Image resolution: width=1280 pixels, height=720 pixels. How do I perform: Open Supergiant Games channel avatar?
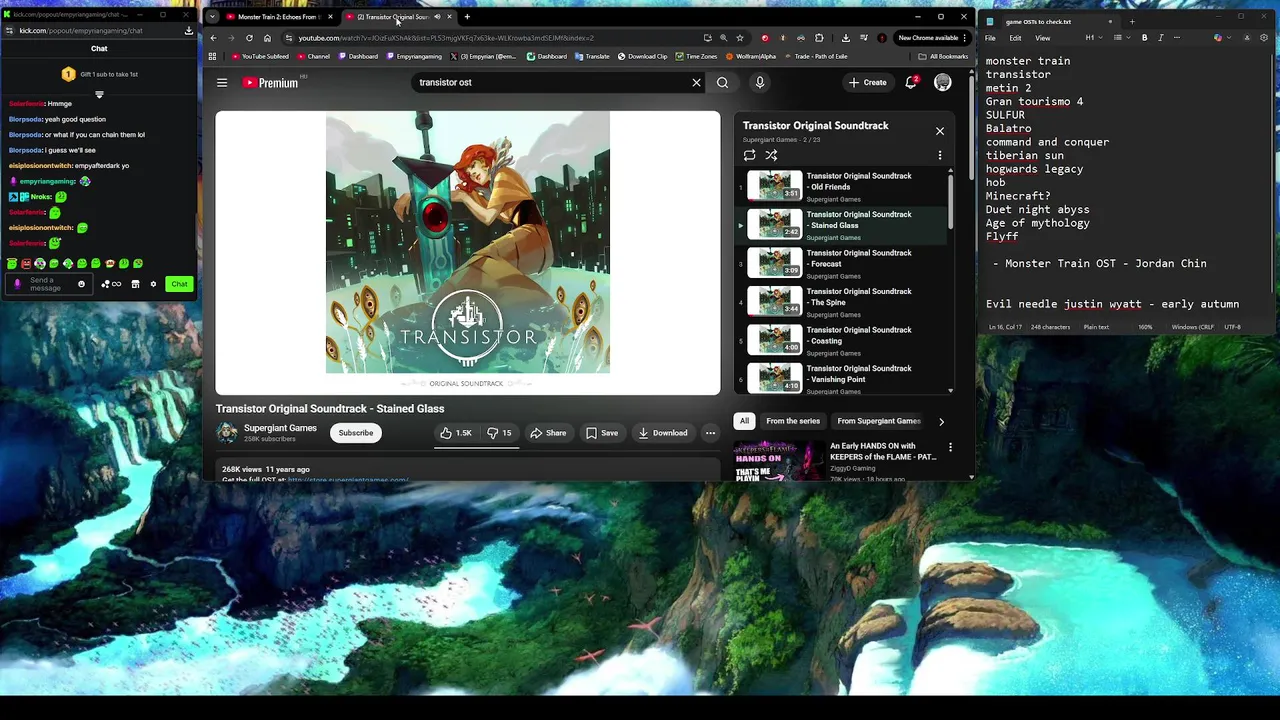pyautogui.click(x=227, y=432)
